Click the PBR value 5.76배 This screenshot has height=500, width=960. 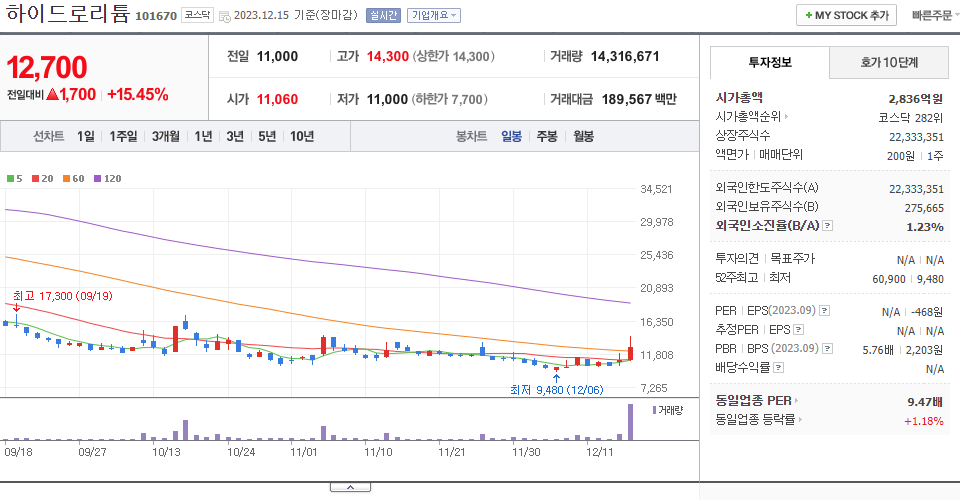coord(877,350)
